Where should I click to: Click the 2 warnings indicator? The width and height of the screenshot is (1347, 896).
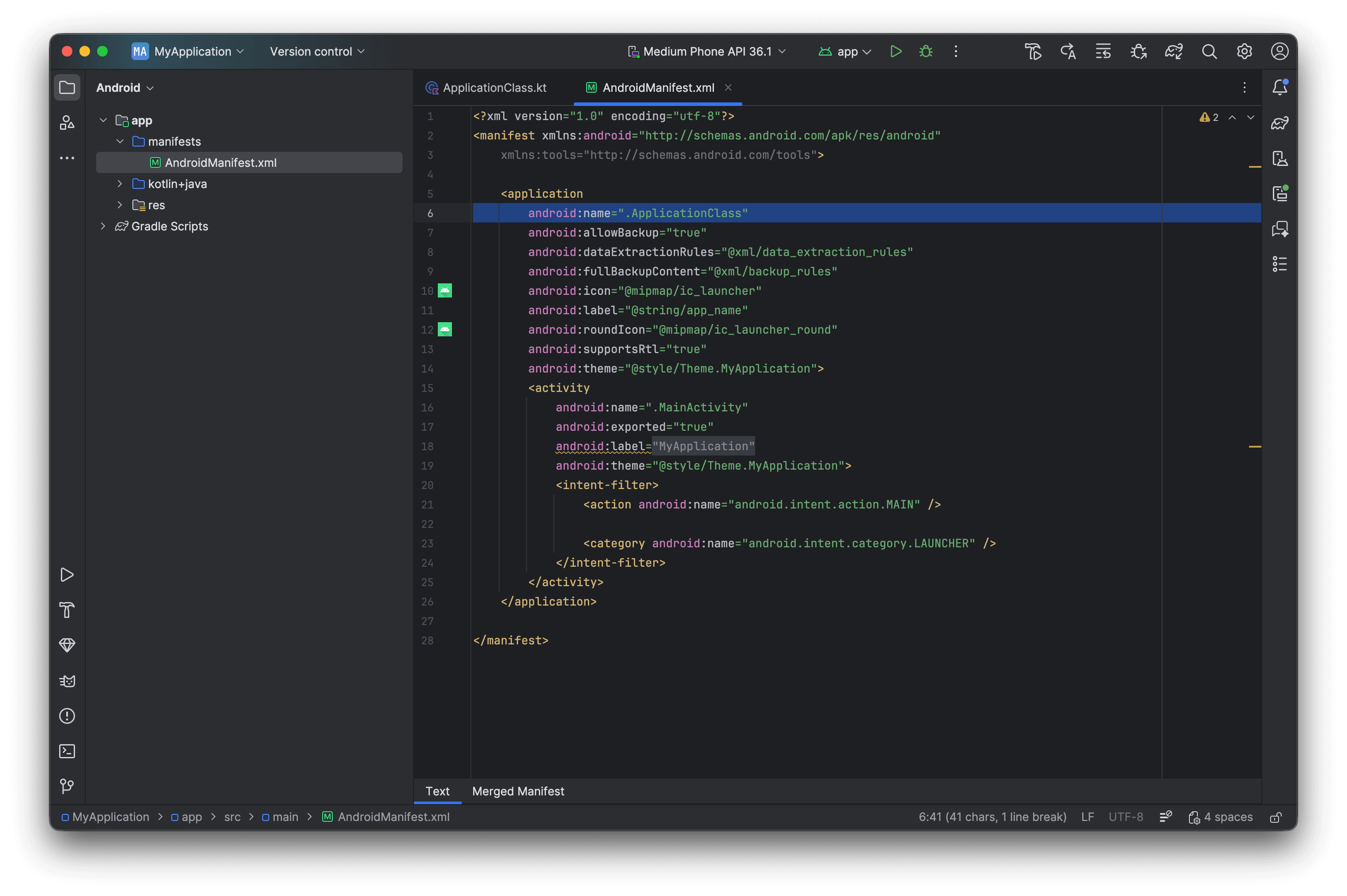click(x=1208, y=117)
